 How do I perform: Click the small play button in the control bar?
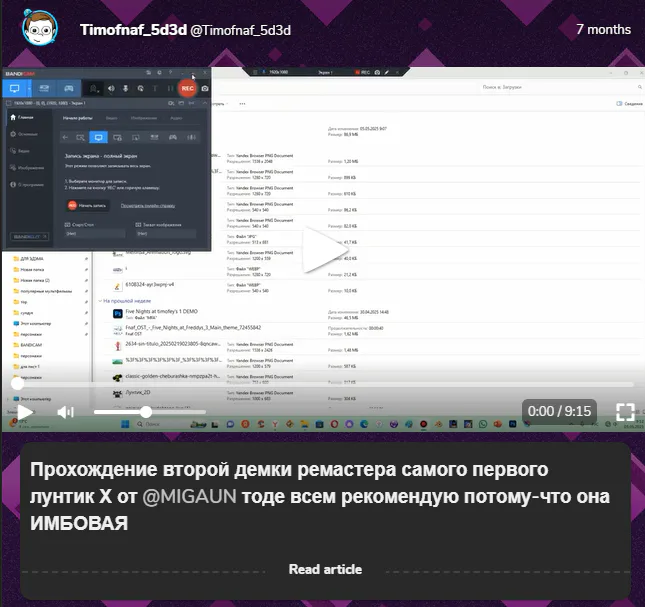(25, 412)
